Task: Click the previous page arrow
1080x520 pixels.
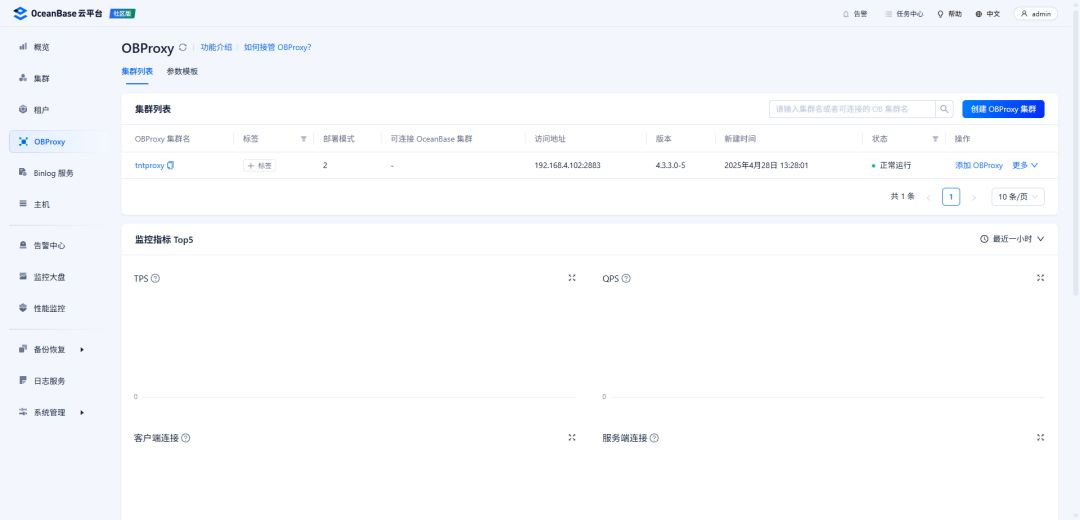Action: pyautogui.click(x=928, y=198)
